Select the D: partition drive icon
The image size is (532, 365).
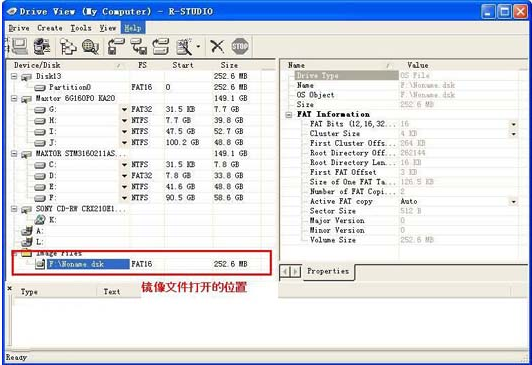(x=40, y=176)
